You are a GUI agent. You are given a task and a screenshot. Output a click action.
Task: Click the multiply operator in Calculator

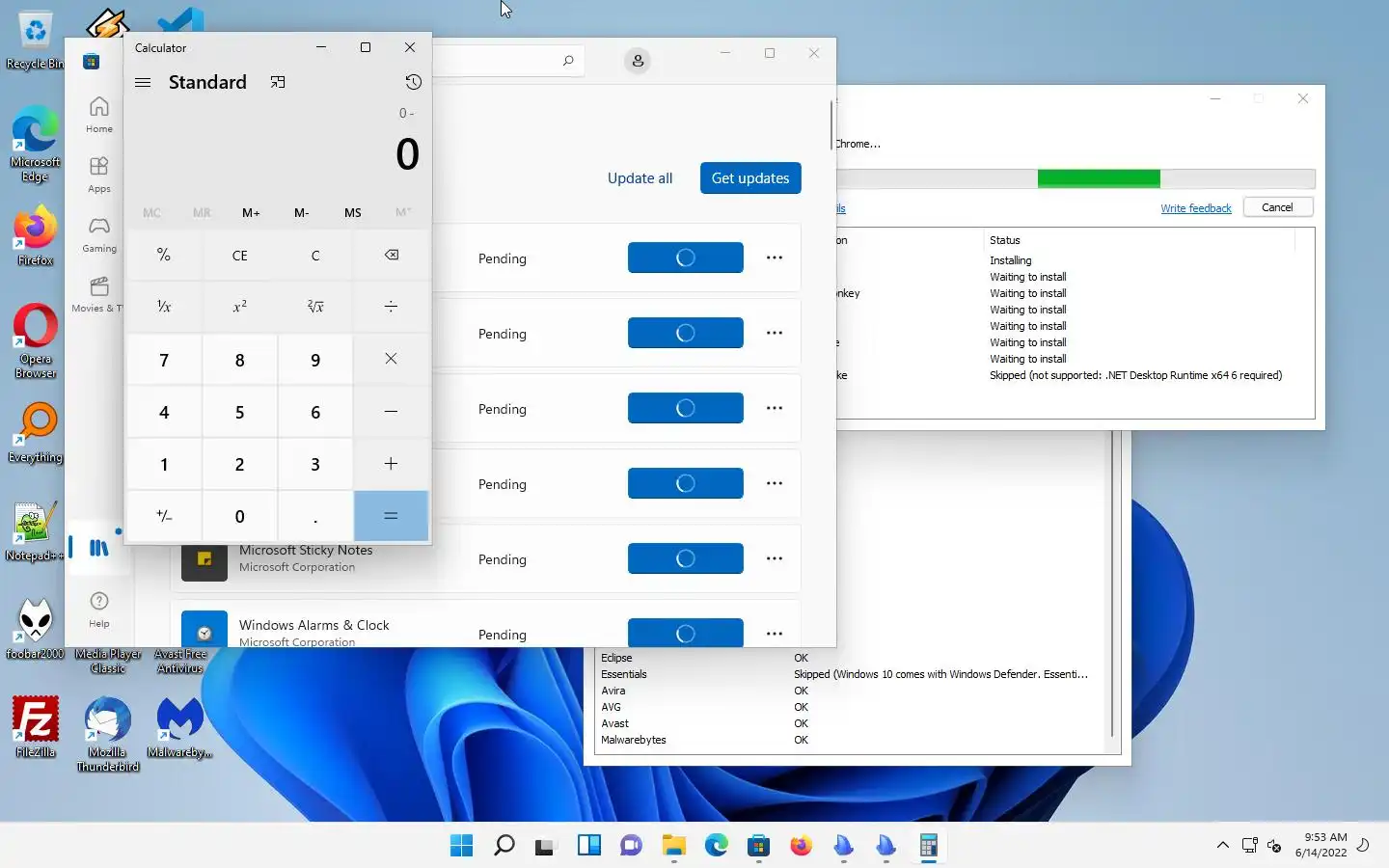point(391,359)
